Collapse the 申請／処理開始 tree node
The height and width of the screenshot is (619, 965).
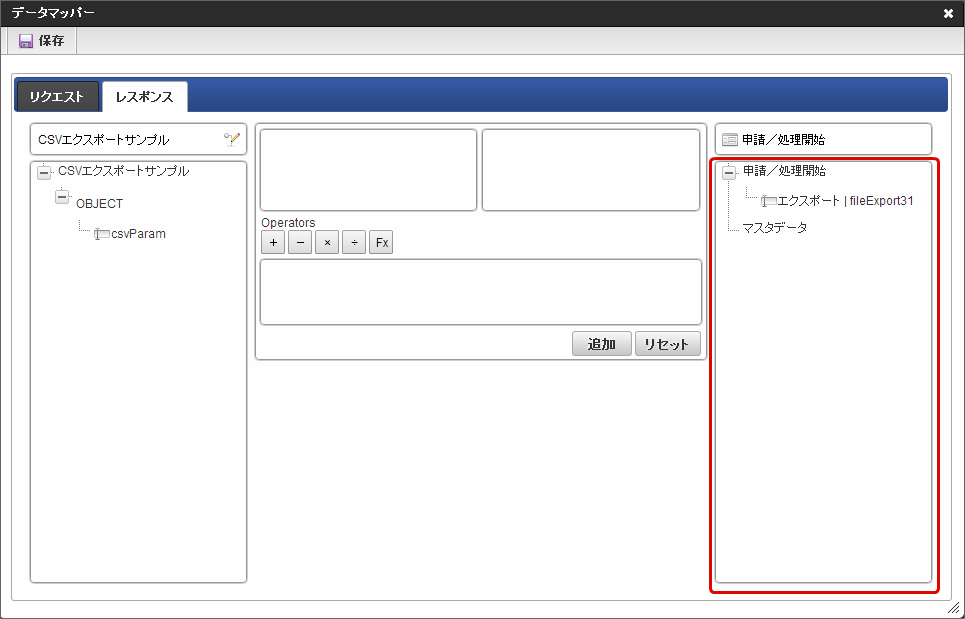click(729, 172)
